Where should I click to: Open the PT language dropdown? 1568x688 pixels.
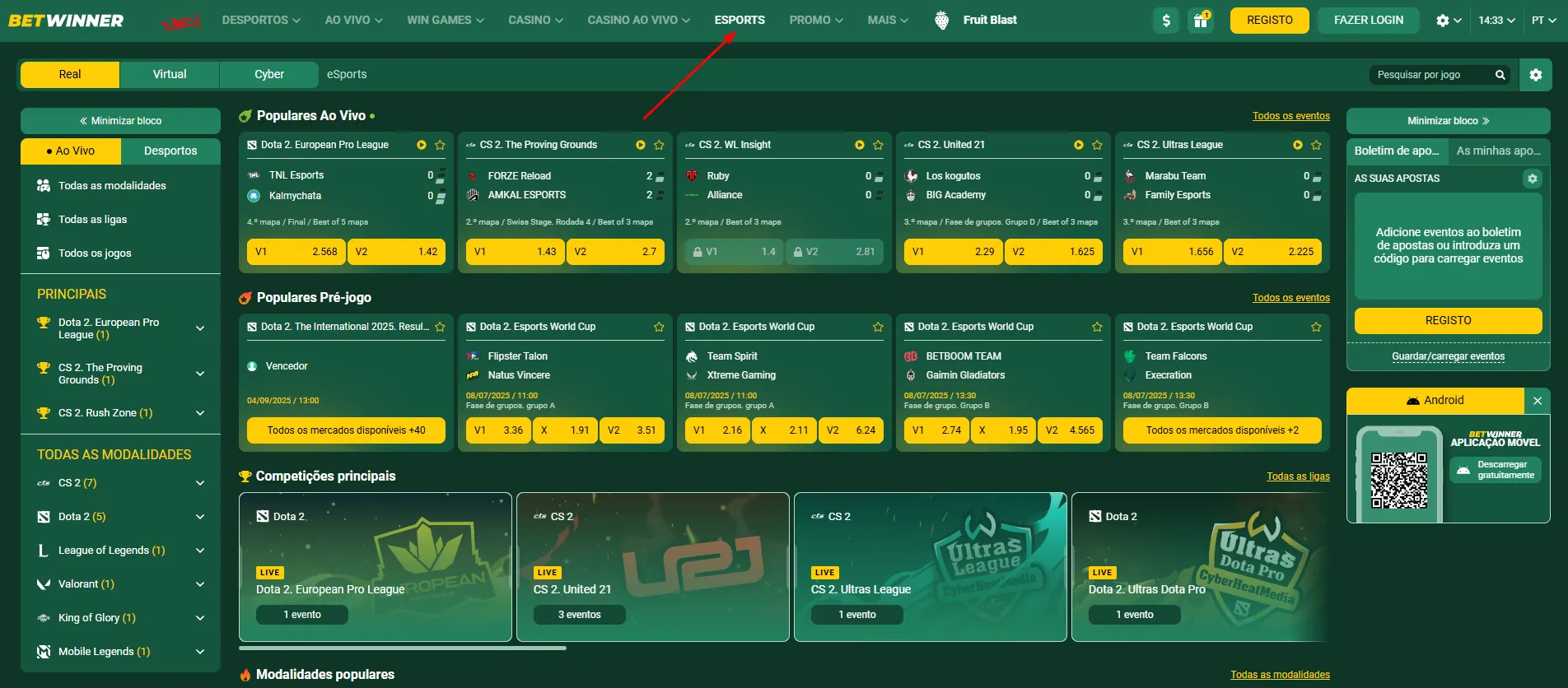point(1543,21)
